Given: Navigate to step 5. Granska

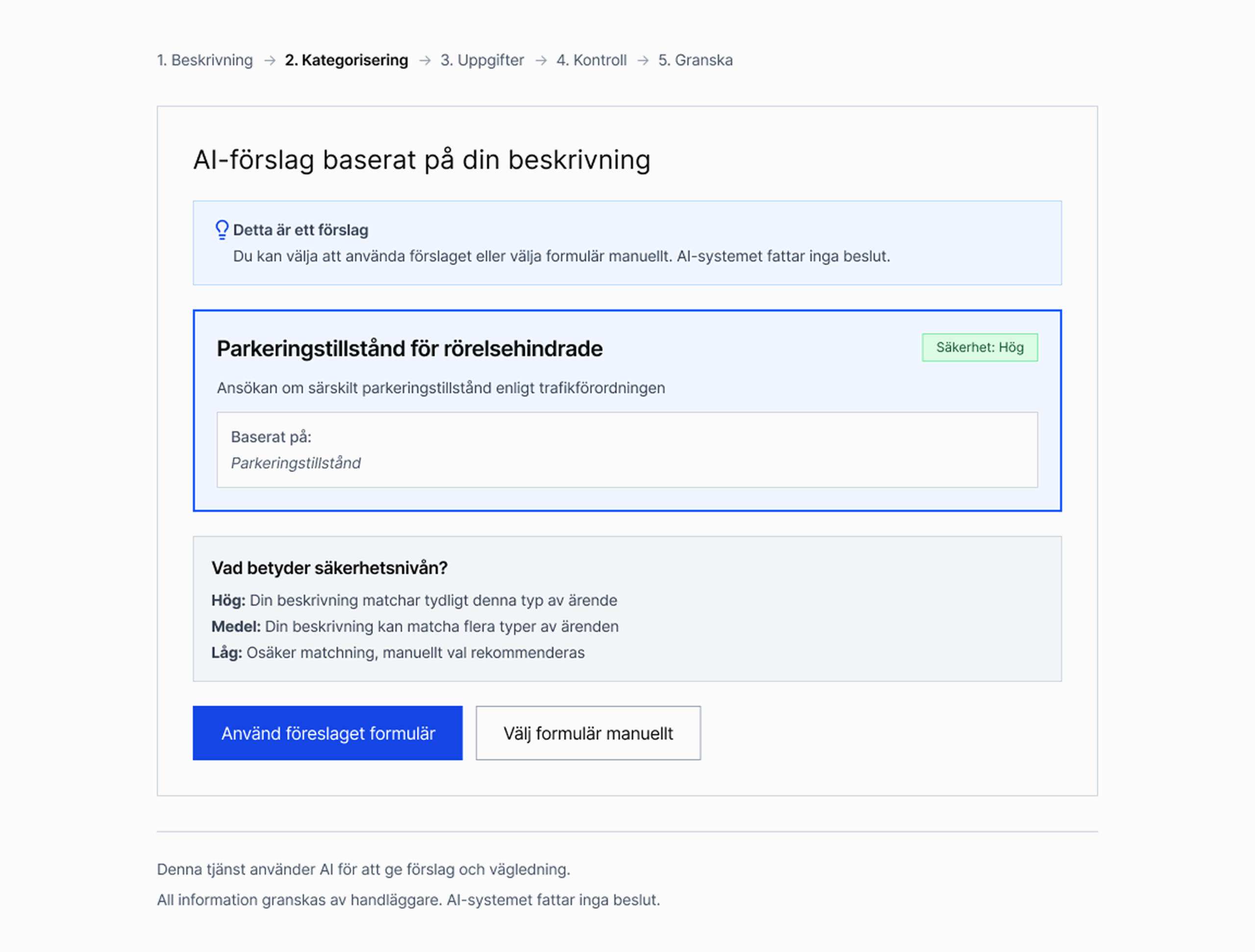Looking at the screenshot, I should (x=695, y=60).
